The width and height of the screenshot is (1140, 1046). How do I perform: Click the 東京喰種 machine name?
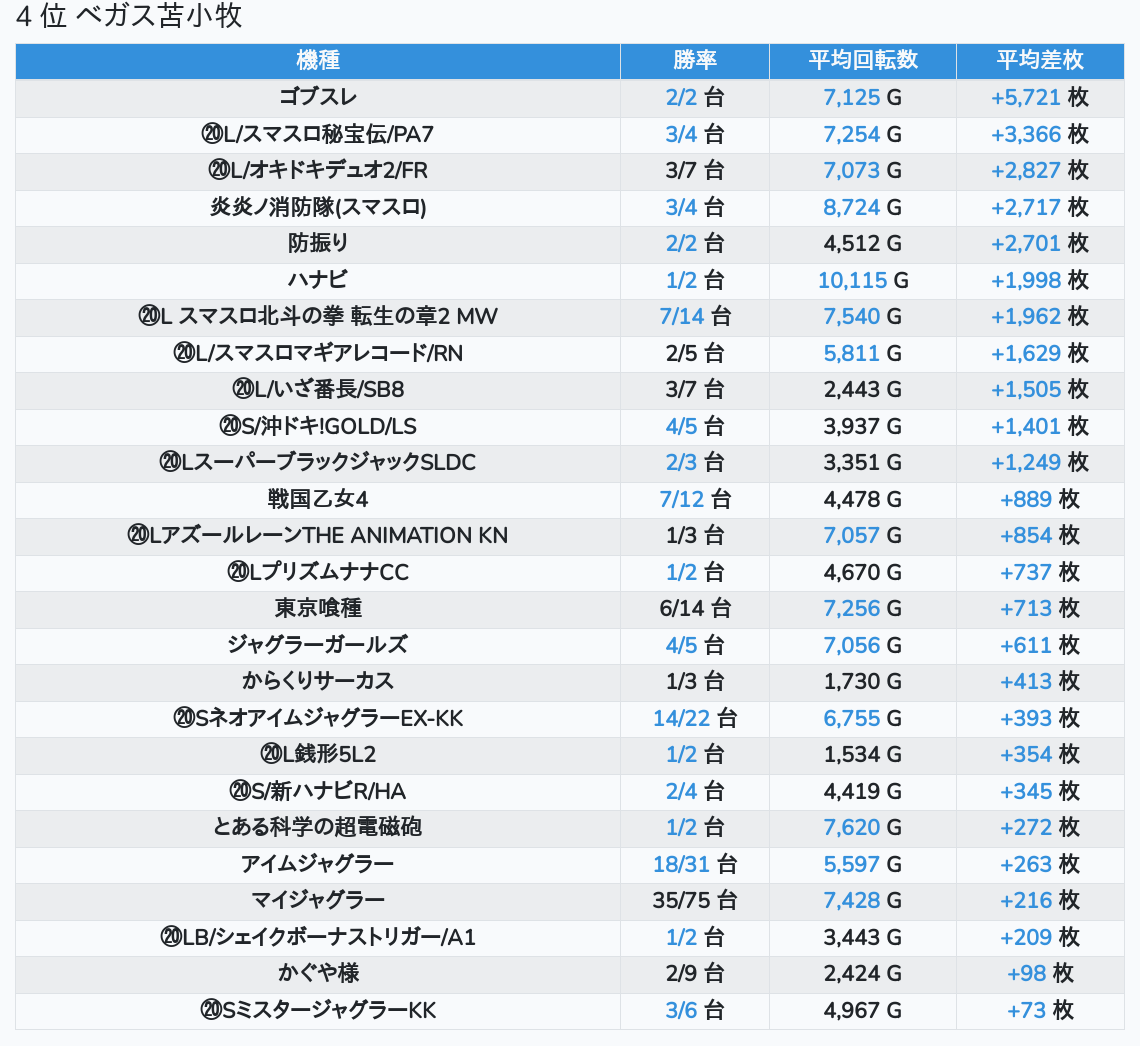(x=318, y=609)
